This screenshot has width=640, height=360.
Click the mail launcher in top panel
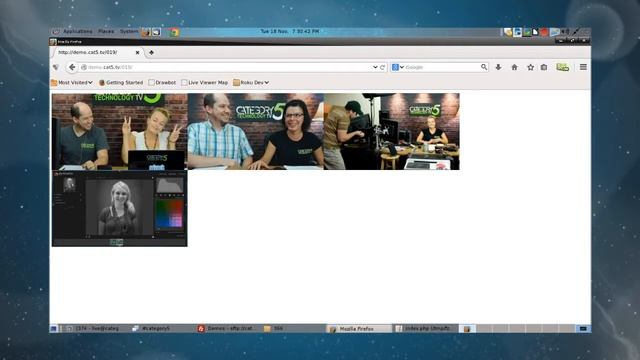coord(156,32)
